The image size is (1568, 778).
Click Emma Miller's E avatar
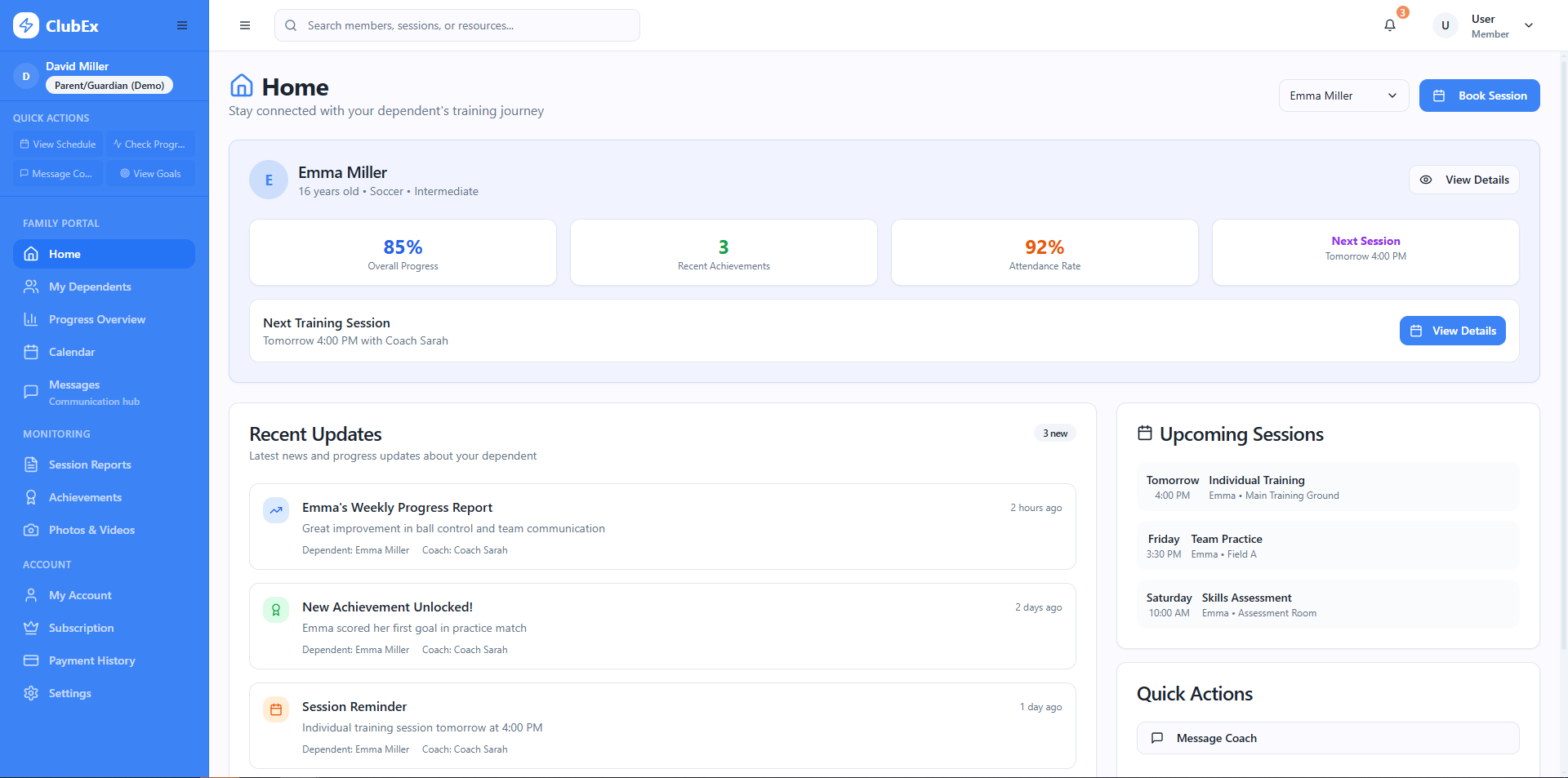[x=269, y=180]
